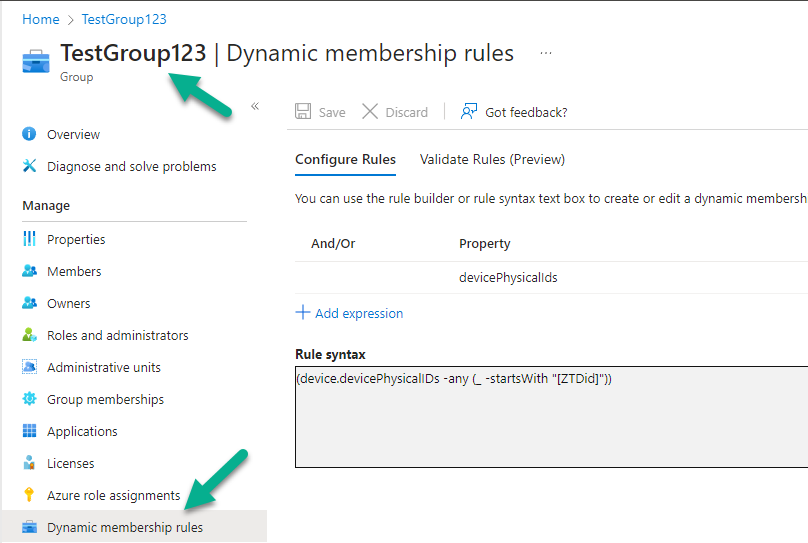Click the Diagnose and solve problems wrench icon
The image size is (808, 543).
point(29,166)
